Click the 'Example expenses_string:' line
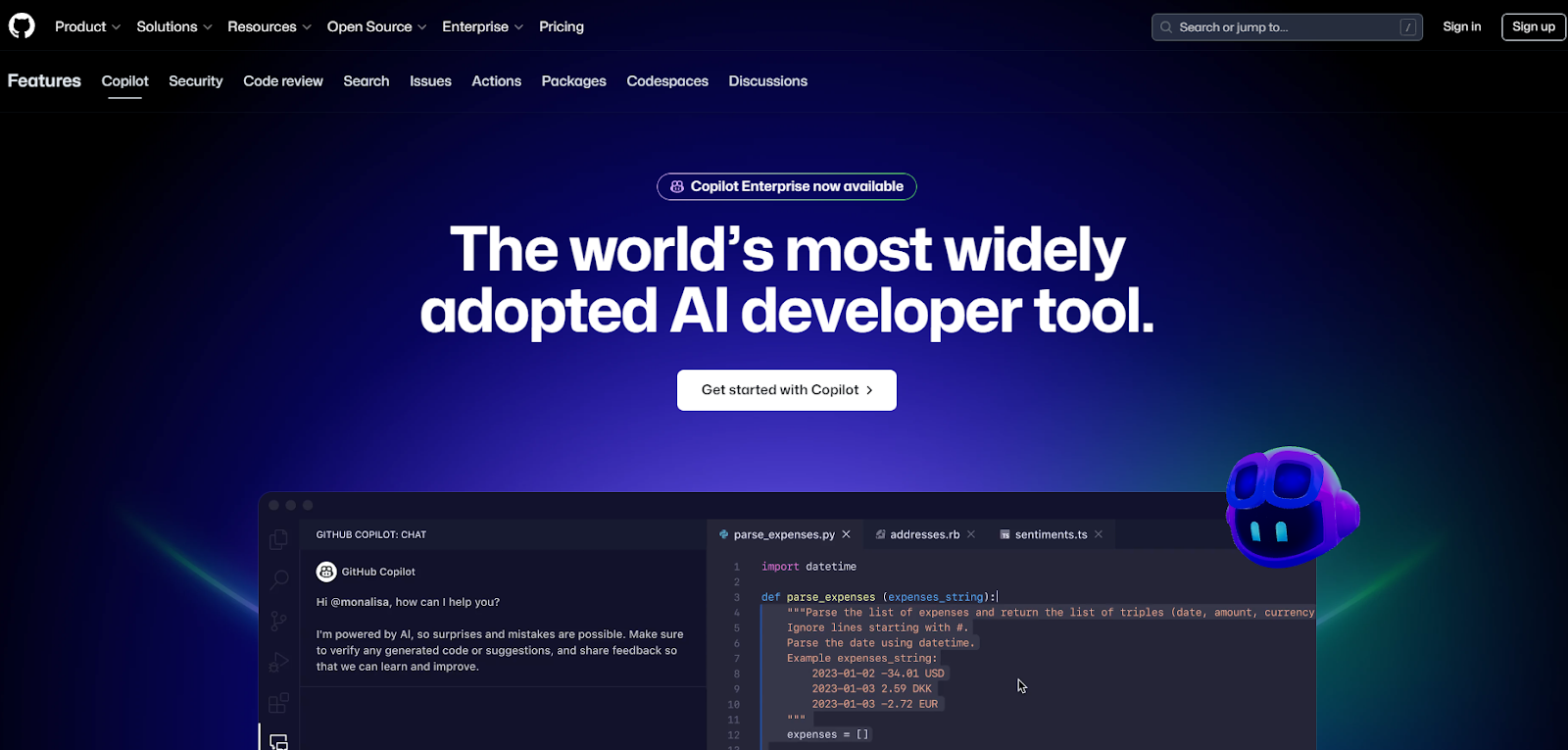The height and width of the screenshot is (750, 1568). coord(861,658)
